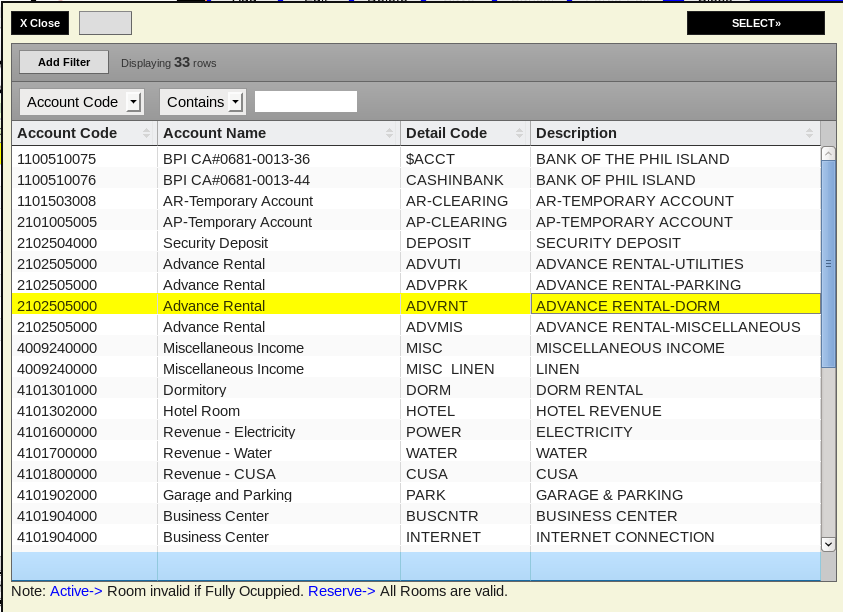Click the sort icon in Detail Code header
This screenshot has width=843, height=612.
(x=520, y=133)
